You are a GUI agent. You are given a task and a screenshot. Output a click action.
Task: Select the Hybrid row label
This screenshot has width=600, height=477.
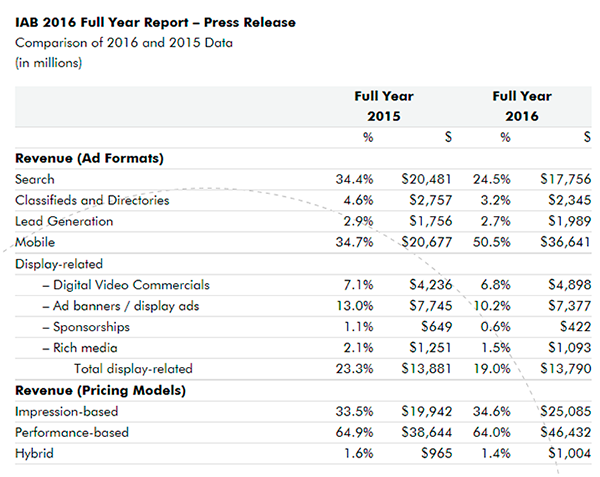coord(35,453)
